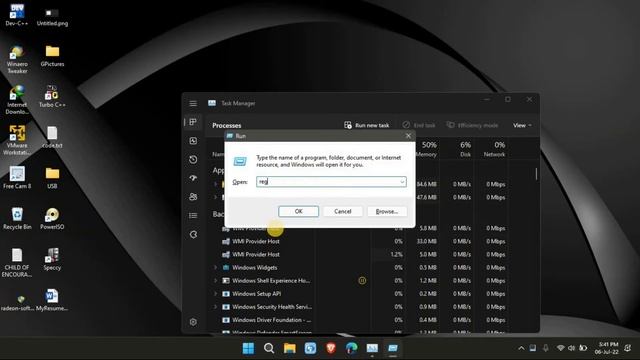Open File Explorer from the taskbar
This screenshot has height=360, width=640.
point(289,348)
